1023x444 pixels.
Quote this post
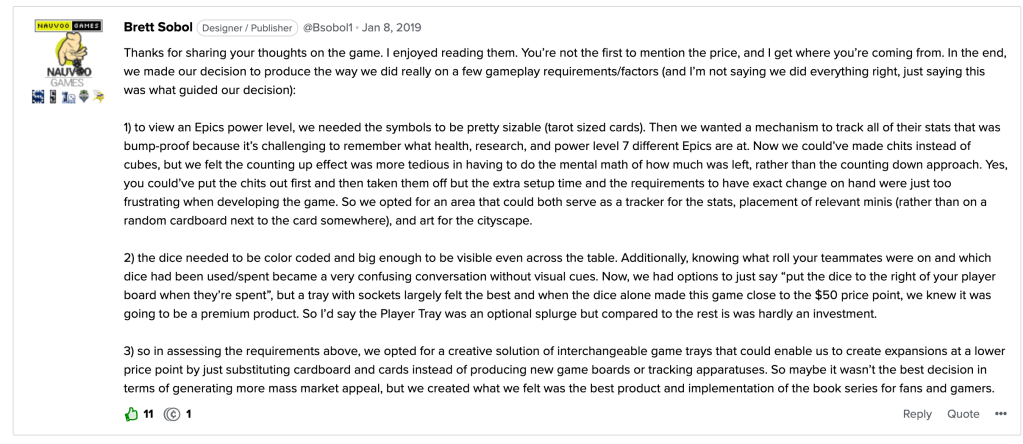963,414
